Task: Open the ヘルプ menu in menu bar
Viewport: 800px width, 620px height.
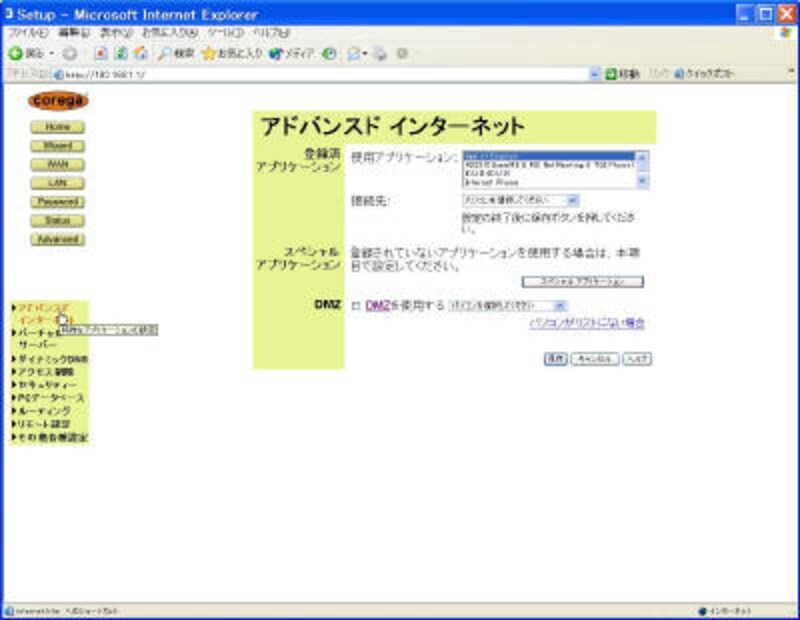Action: 269,33
